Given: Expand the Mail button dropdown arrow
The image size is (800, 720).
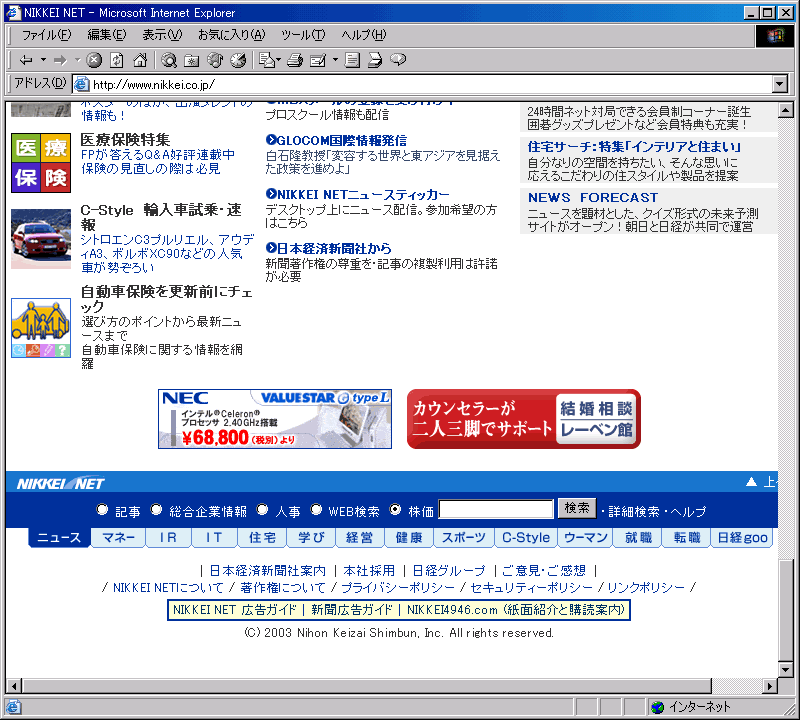Looking at the screenshot, I should 278,60.
